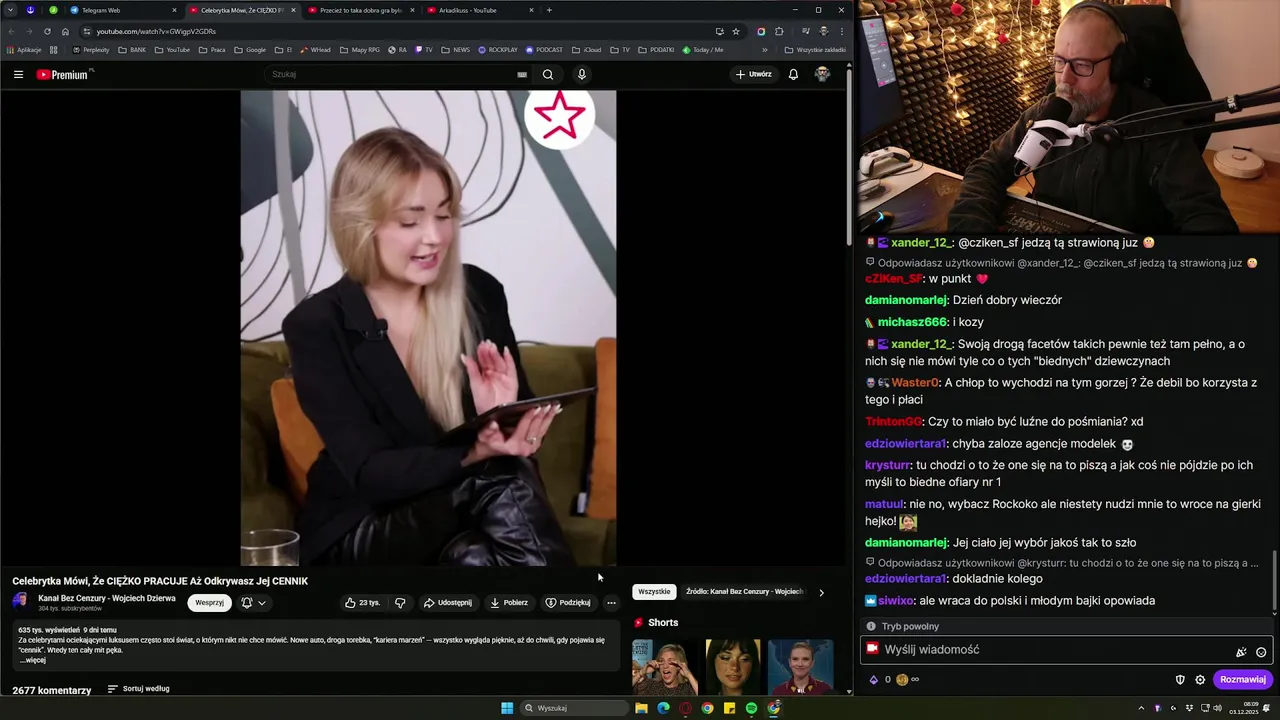Viewport: 1280px width, 720px height.
Task: Open the ROCKPLAY bookmark
Action: tap(498, 50)
